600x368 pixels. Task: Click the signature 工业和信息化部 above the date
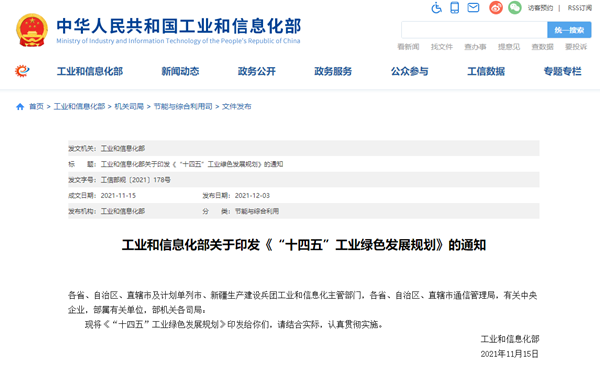coord(510,339)
